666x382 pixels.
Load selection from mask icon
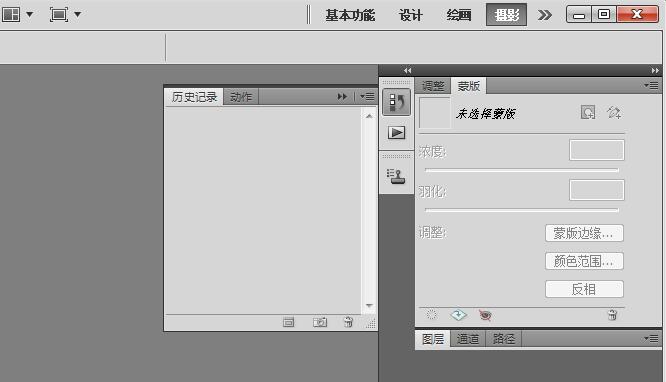click(432, 315)
